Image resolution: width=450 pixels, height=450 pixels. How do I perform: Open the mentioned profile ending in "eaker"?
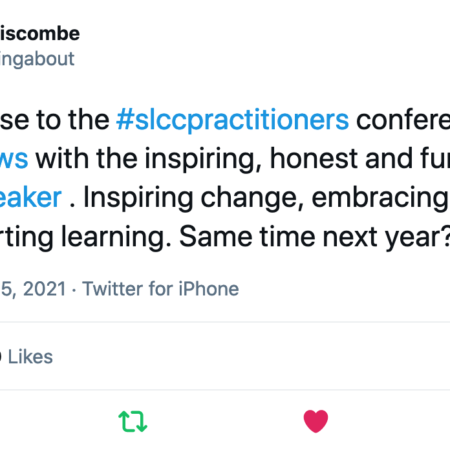click(x=31, y=198)
